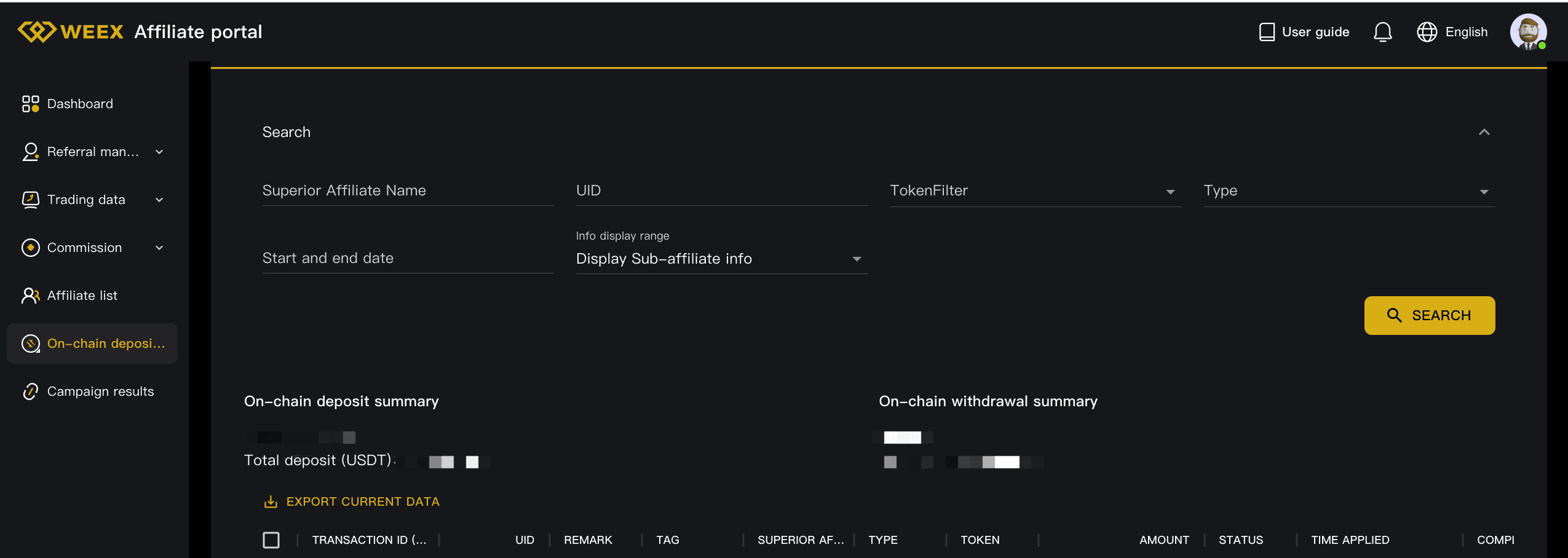Click the Affiliate list people icon
This screenshot has height=558, width=1568.
pos(30,296)
